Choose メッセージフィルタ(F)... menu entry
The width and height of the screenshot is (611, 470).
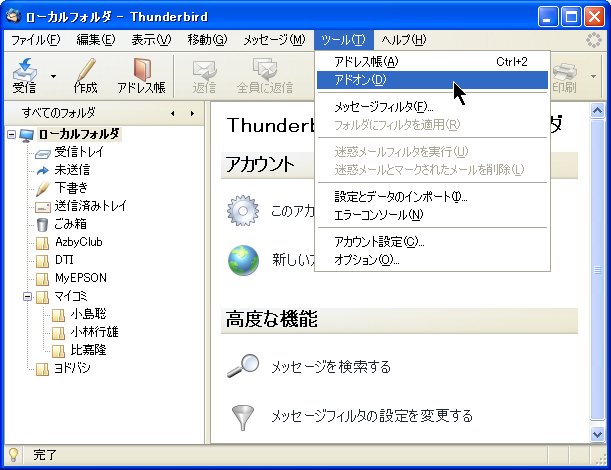click(433, 106)
